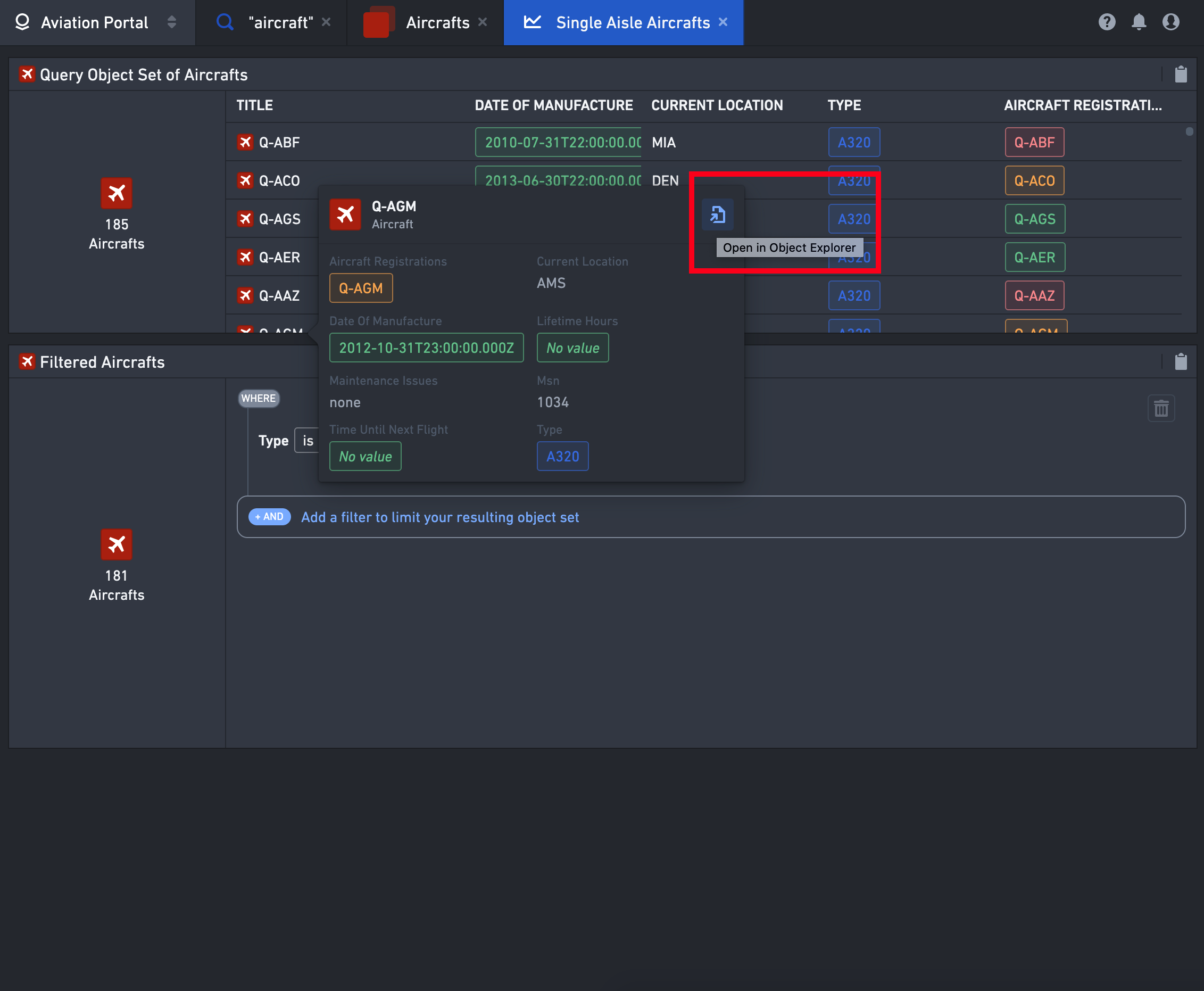Close the Single Aisle Aircrafts tab
The width and height of the screenshot is (1204, 991).
point(723,22)
